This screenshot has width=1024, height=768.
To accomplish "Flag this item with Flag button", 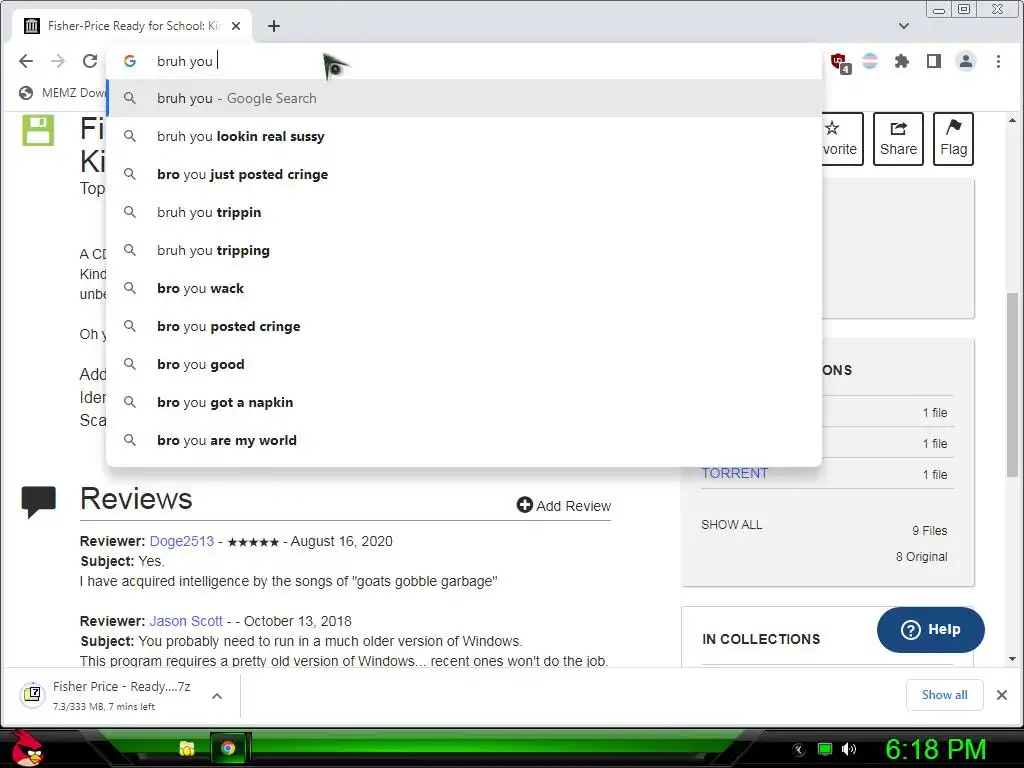I will (953, 138).
